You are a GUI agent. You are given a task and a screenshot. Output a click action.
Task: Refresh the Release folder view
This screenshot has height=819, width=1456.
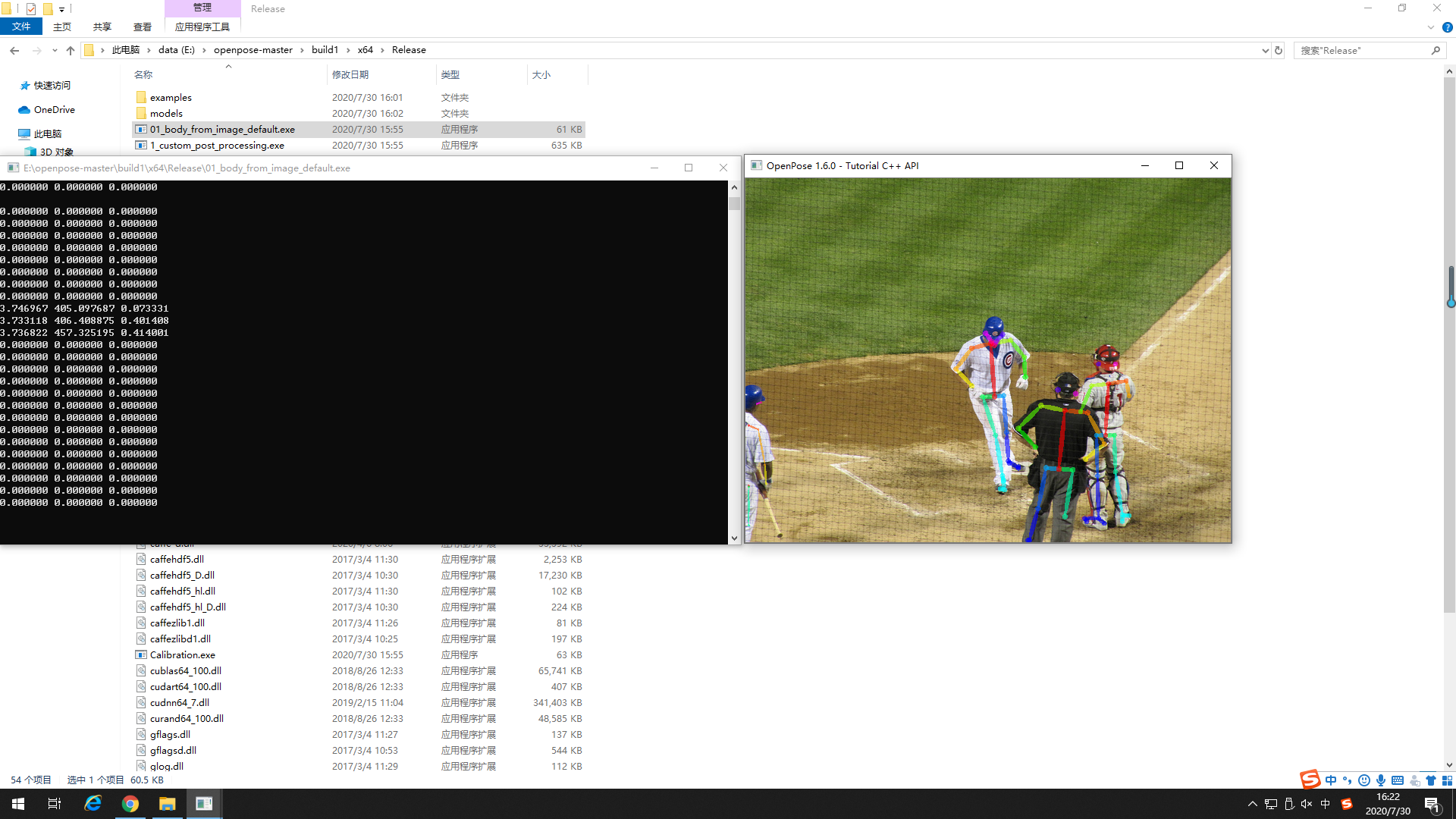click(1279, 50)
